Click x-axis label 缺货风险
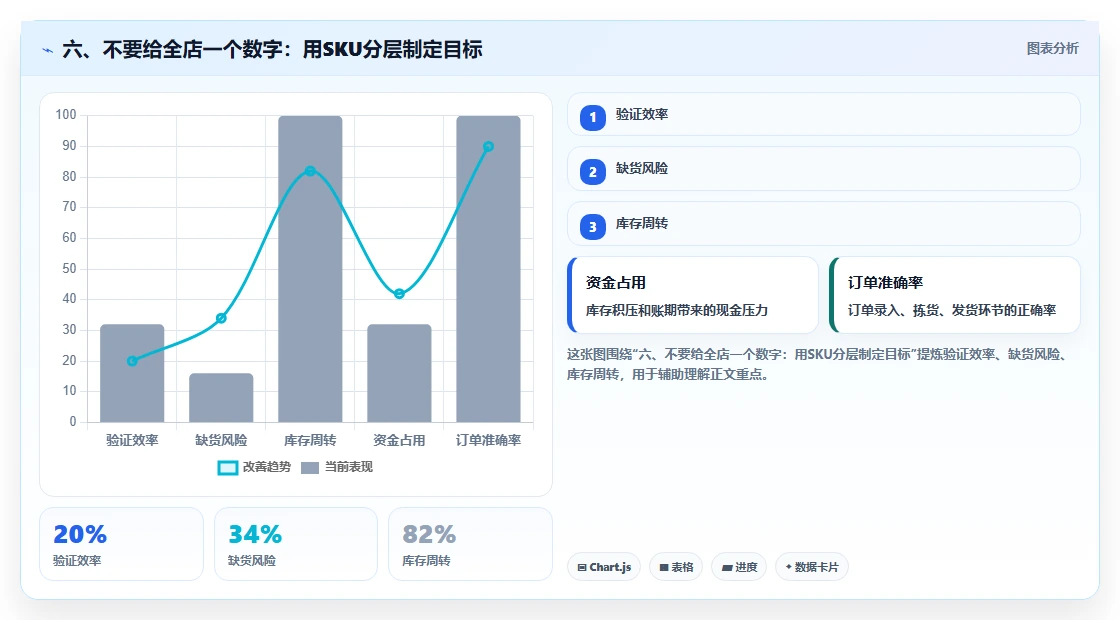1120x620 pixels. 221,441
